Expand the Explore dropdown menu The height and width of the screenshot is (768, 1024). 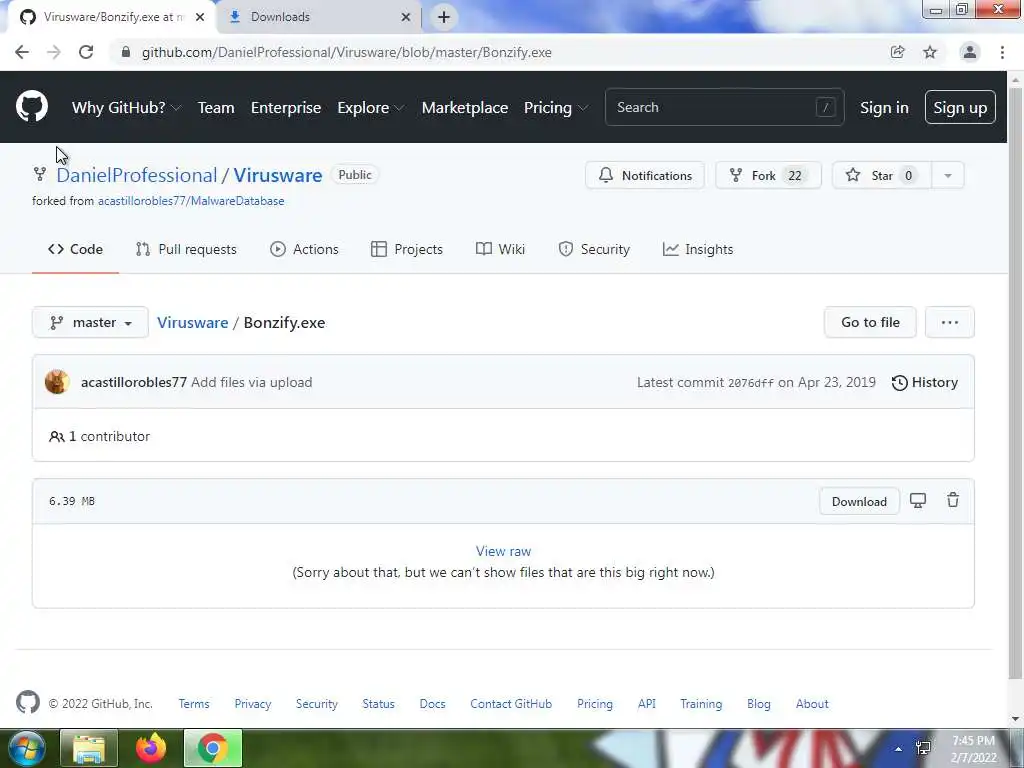370,107
